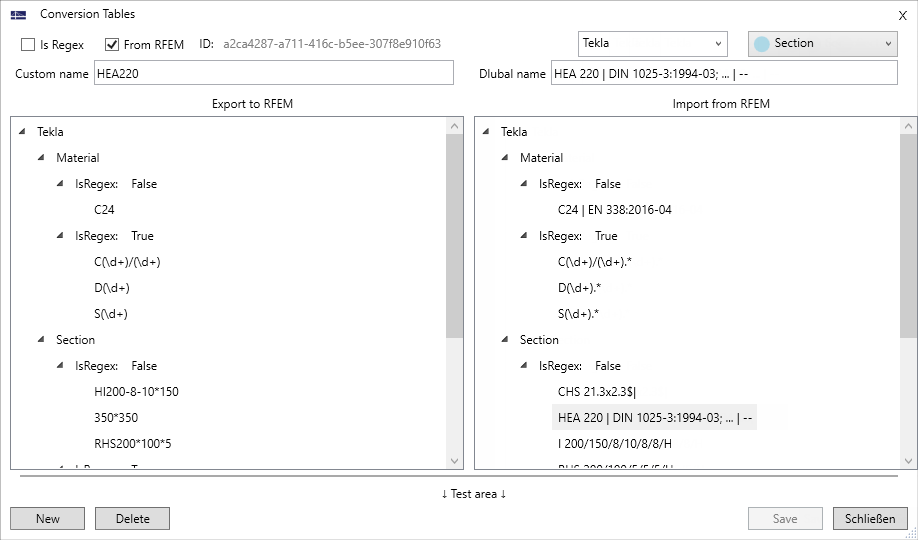Viewport: 918px width, 540px height.
Task: Open the Section type dropdown
Action: (822, 44)
